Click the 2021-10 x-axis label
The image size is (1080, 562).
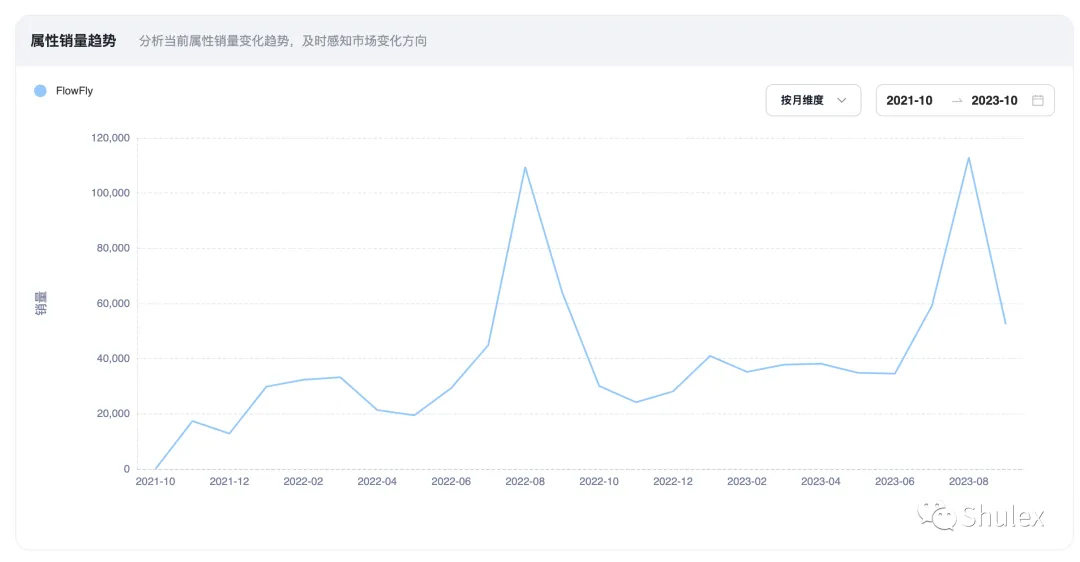(155, 481)
